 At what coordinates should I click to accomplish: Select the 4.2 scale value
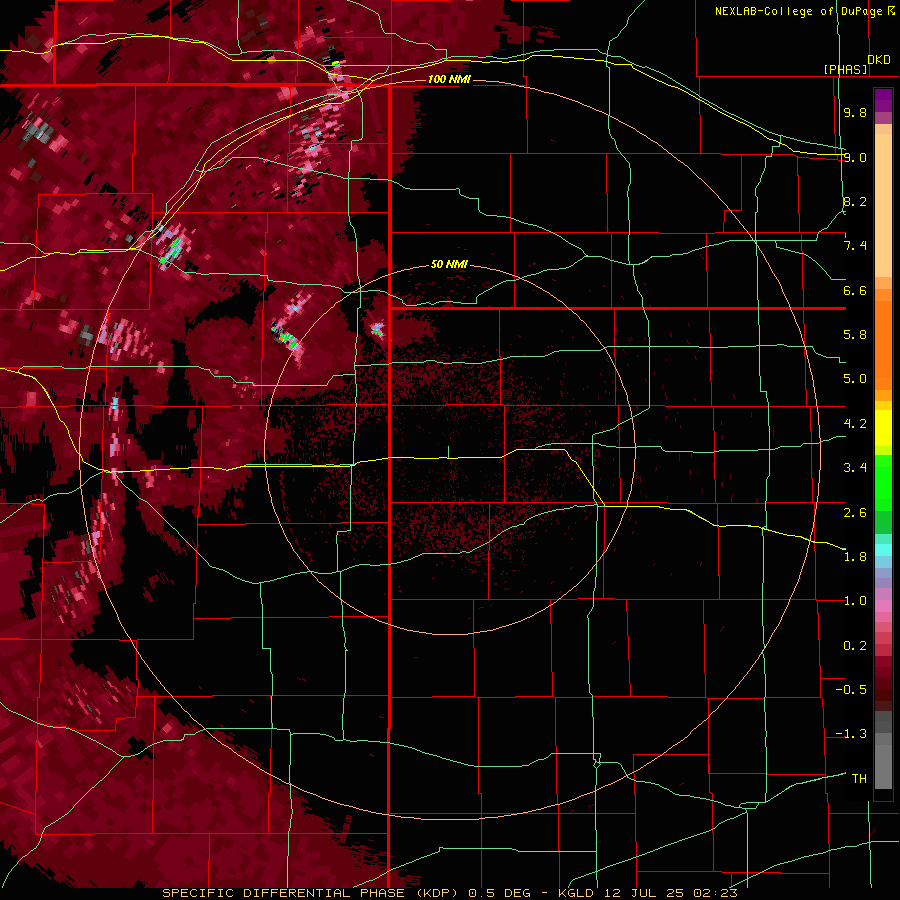(855, 424)
